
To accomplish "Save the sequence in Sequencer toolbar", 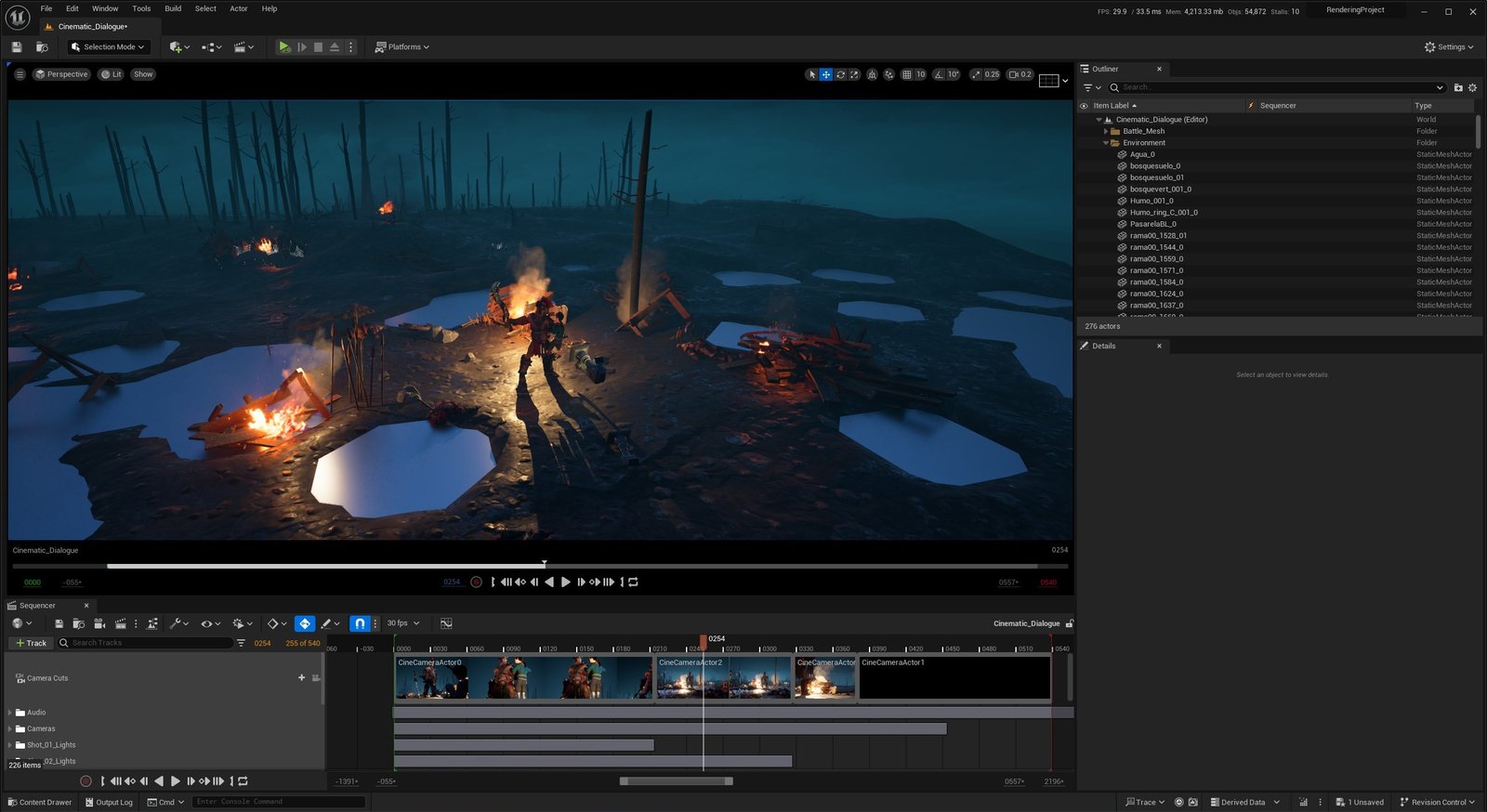I will click(x=59, y=623).
